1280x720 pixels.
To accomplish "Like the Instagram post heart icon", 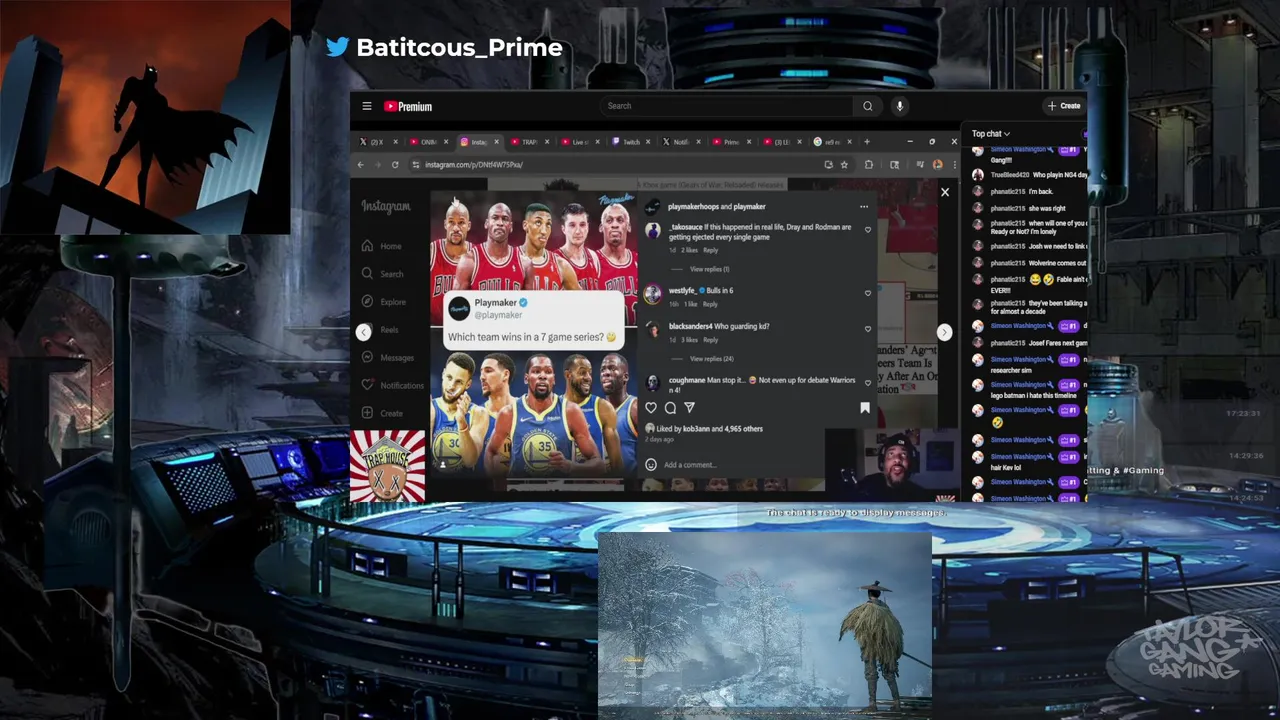I will click(651, 408).
